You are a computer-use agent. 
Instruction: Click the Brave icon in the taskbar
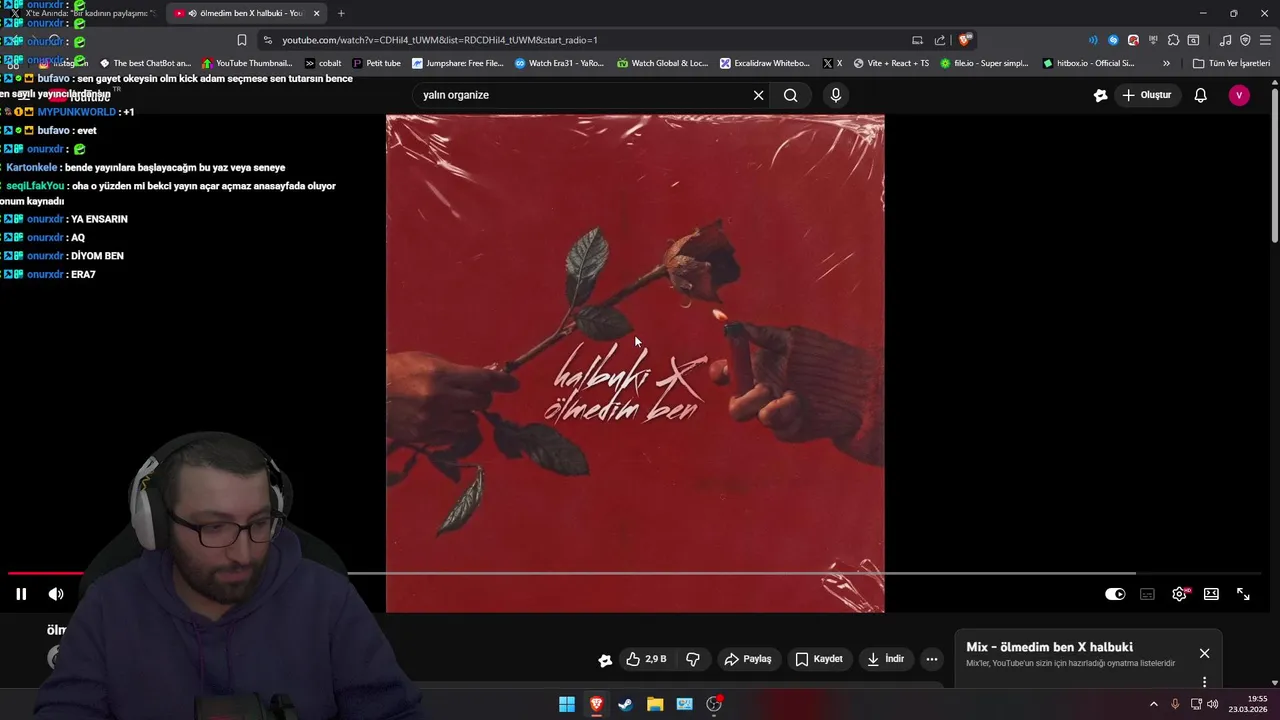coord(596,704)
